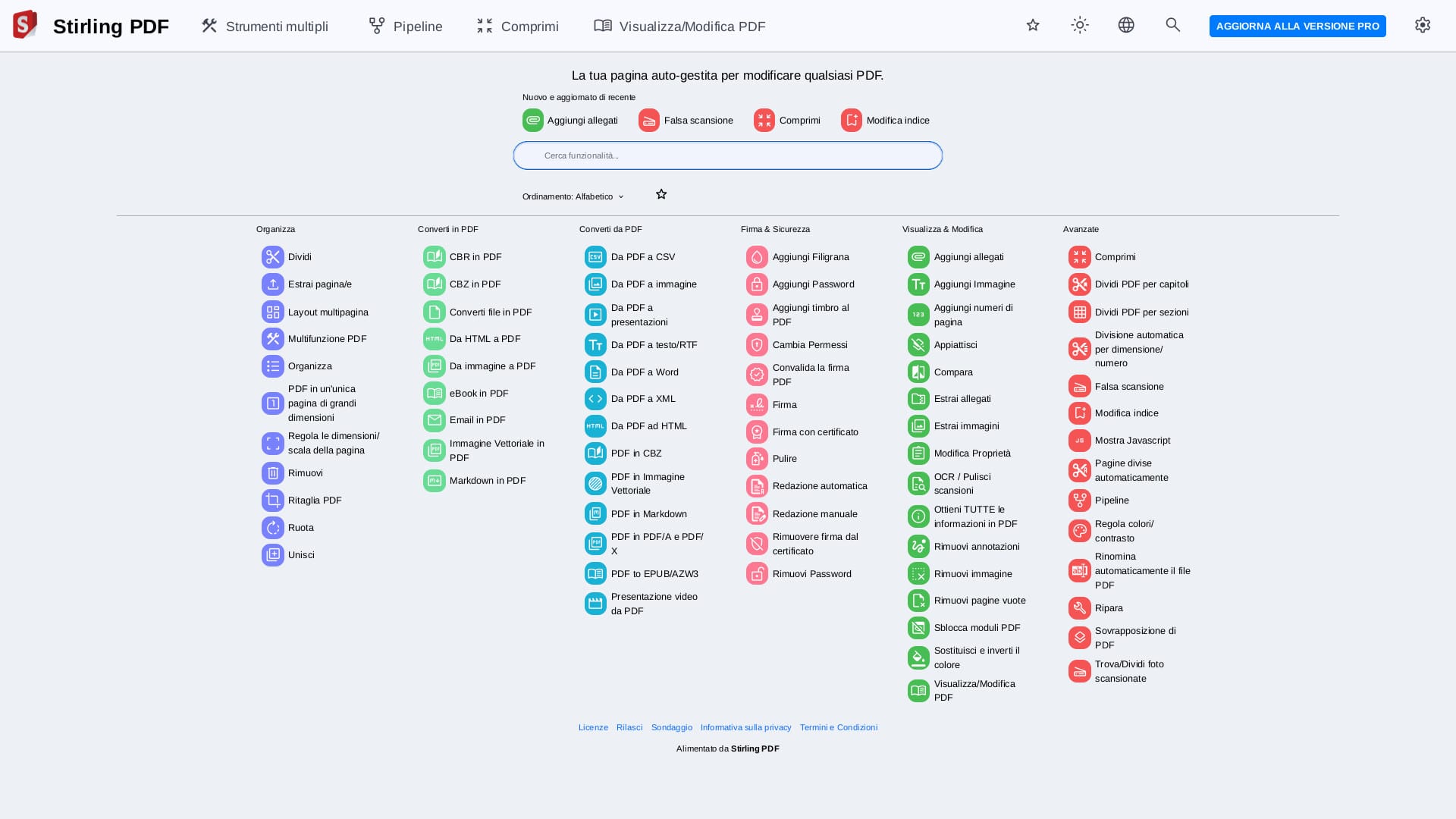1456x819 pixels.
Task: Click the Aggiungi Filigrana watermark icon
Action: (x=757, y=257)
